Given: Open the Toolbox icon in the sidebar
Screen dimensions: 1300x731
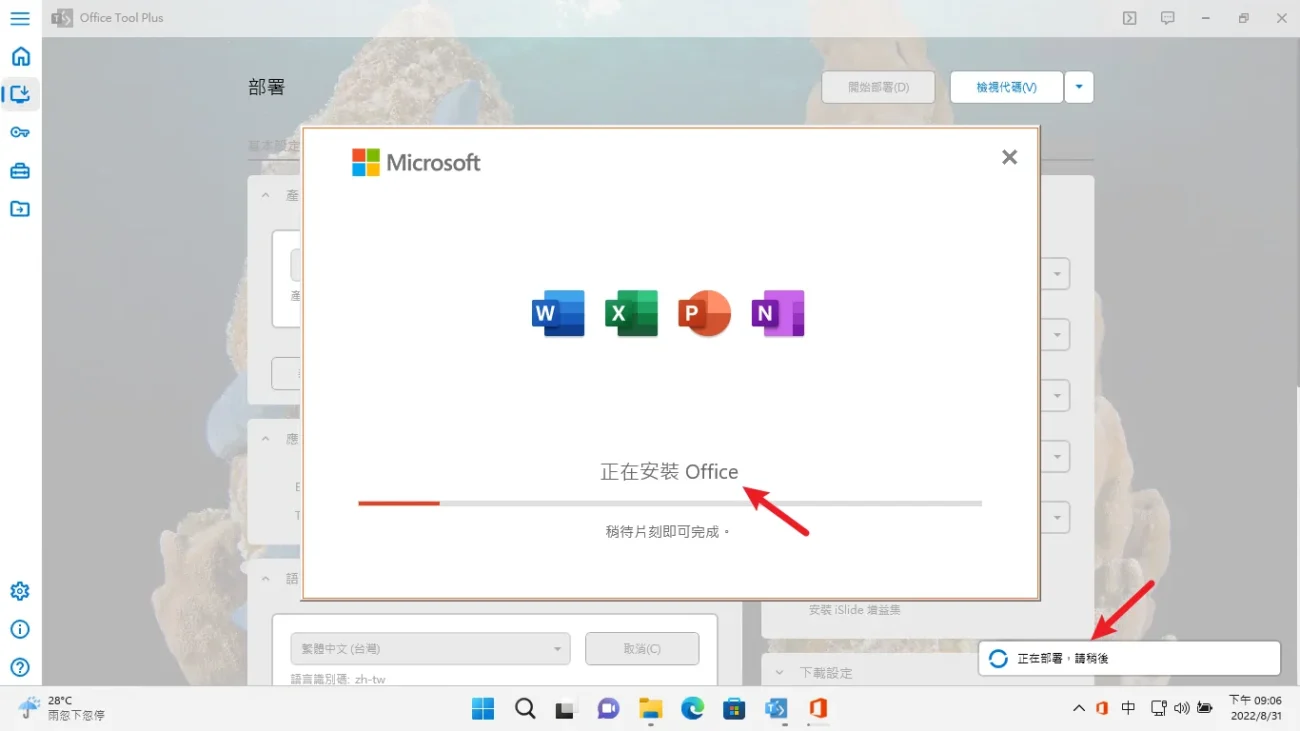Looking at the screenshot, I should pos(20,170).
